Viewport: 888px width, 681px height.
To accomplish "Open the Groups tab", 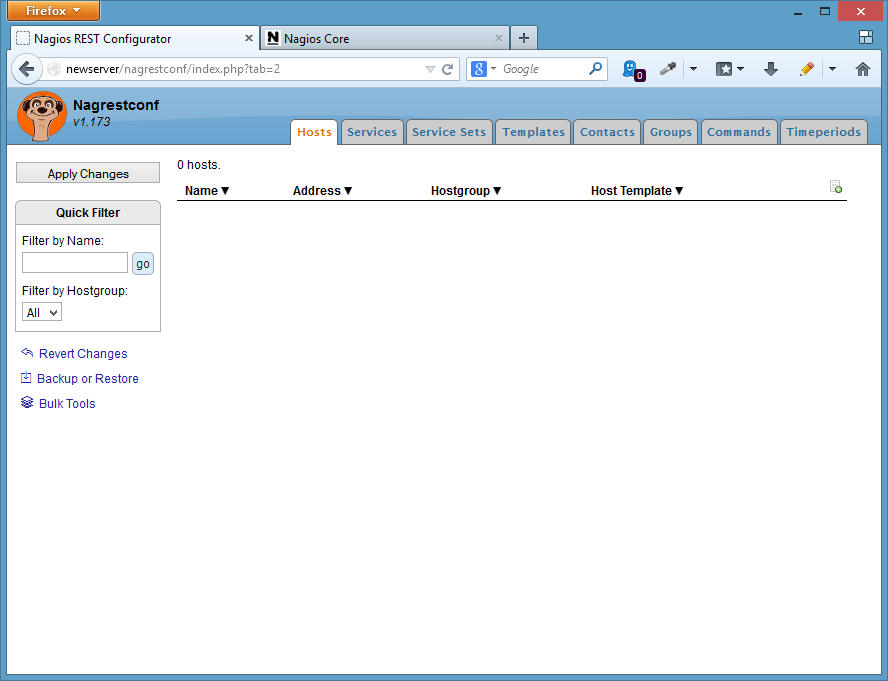I will click(x=671, y=132).
